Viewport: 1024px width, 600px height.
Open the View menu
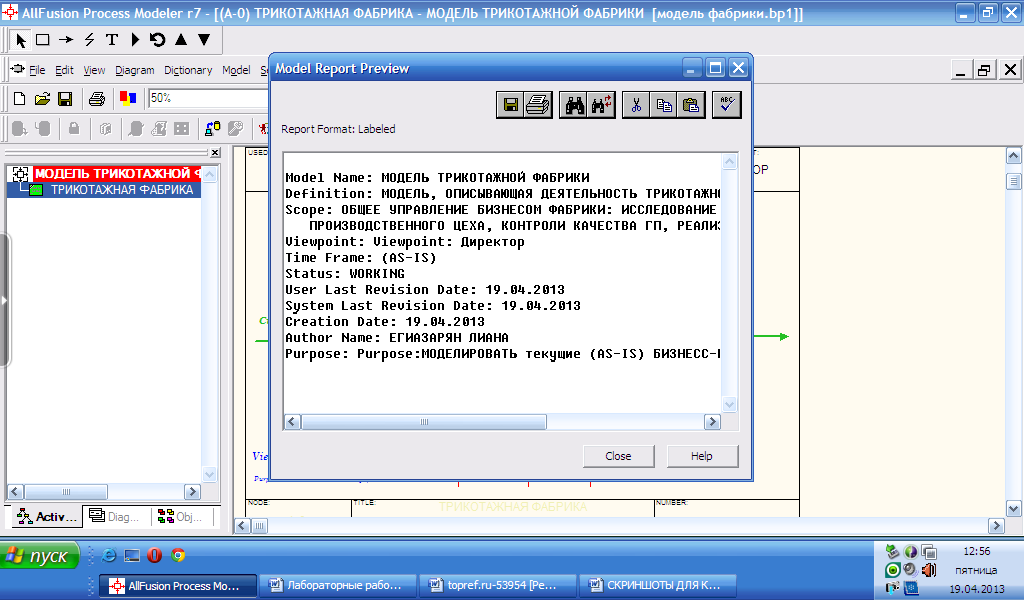coord(94,70)
